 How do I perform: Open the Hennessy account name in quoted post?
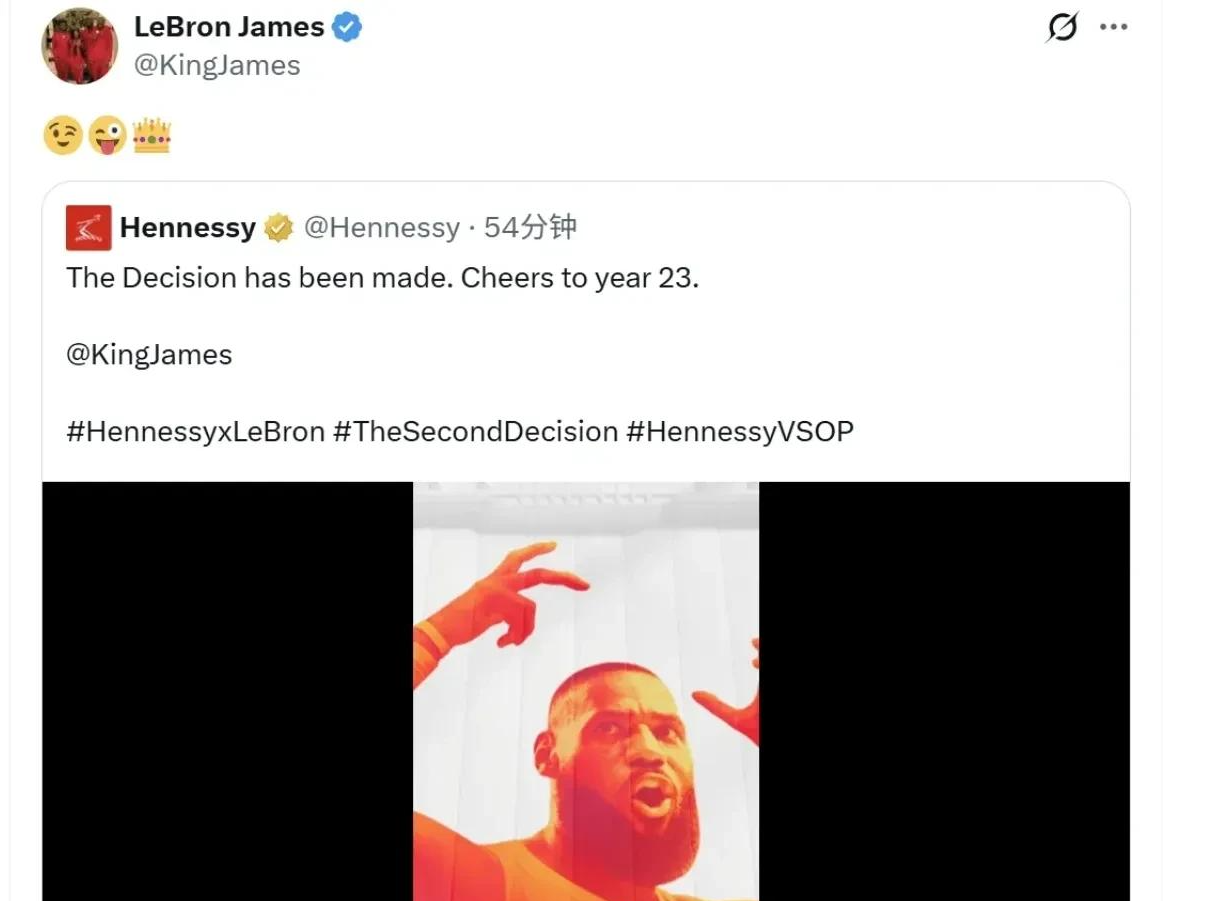click(188, 228)
